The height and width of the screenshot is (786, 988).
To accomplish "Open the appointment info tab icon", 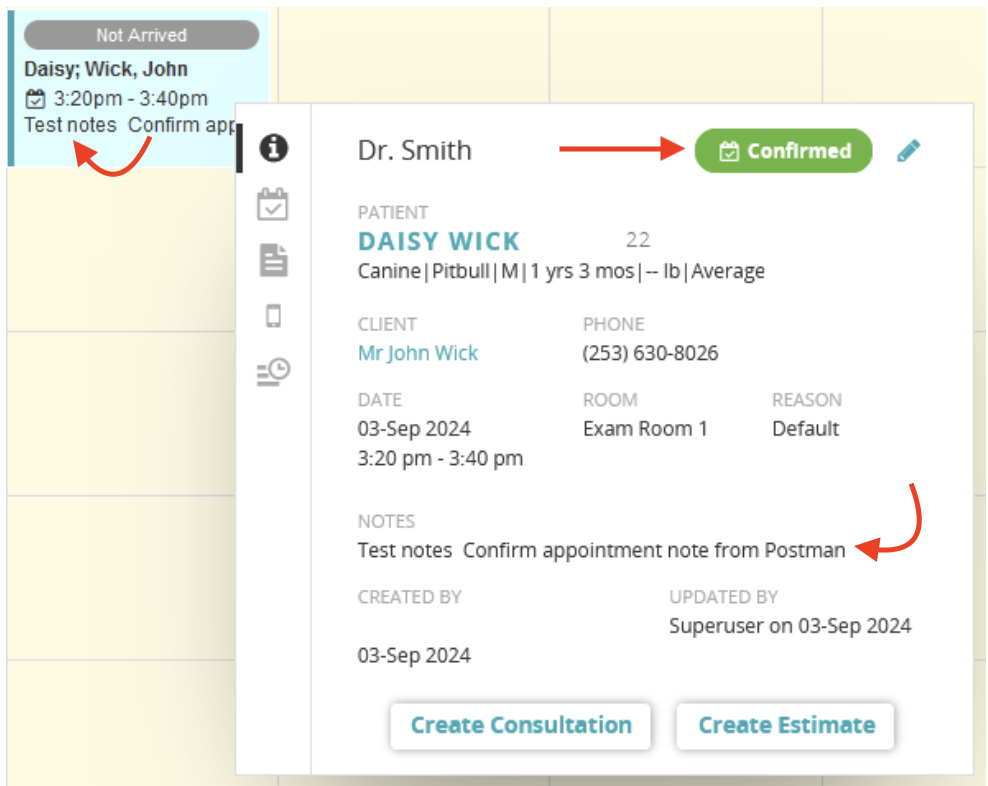I will tap(273, 149).
